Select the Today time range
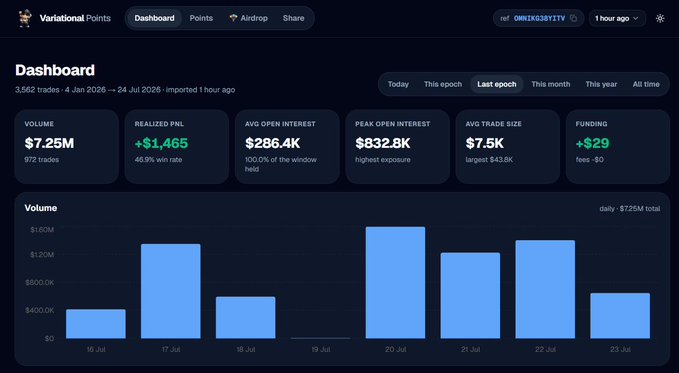The width and height of the screenshot is (679, 373). [x=398, y=84]
